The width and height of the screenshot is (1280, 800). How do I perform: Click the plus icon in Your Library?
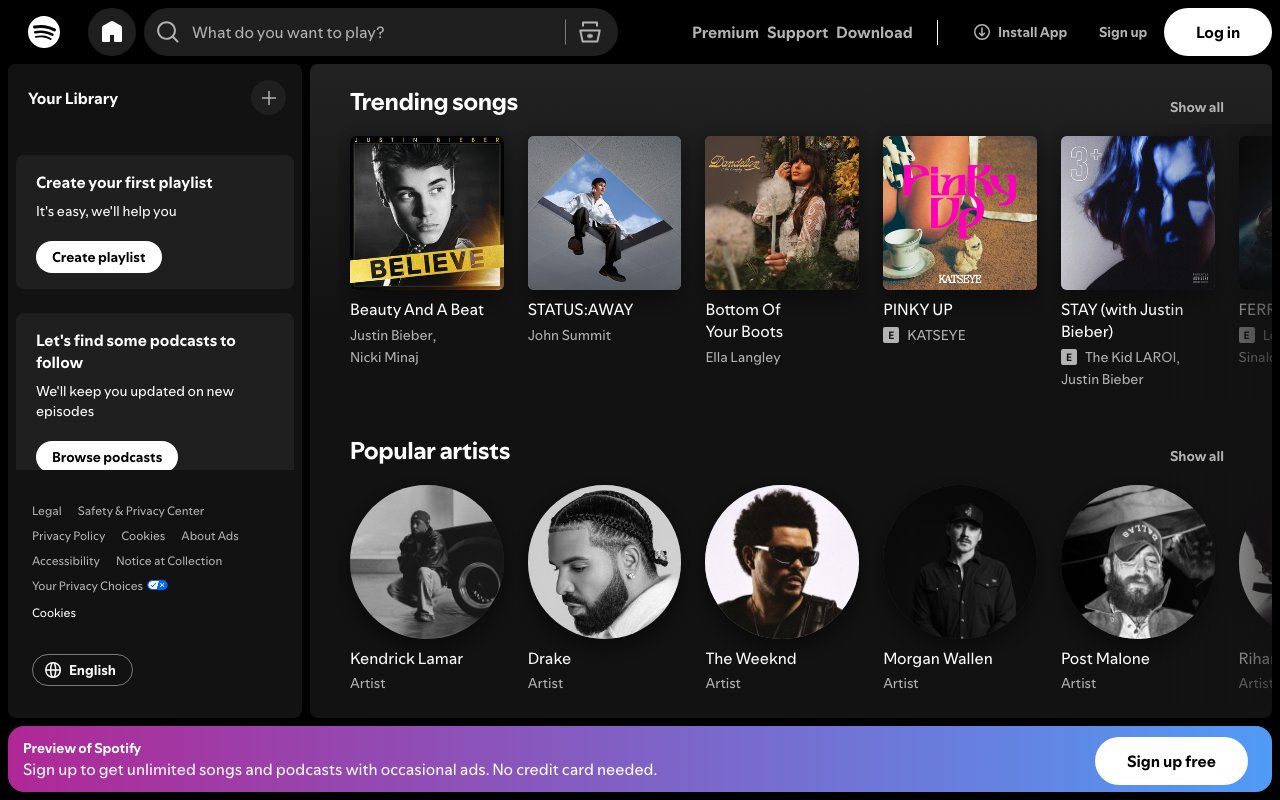(268, 98)
